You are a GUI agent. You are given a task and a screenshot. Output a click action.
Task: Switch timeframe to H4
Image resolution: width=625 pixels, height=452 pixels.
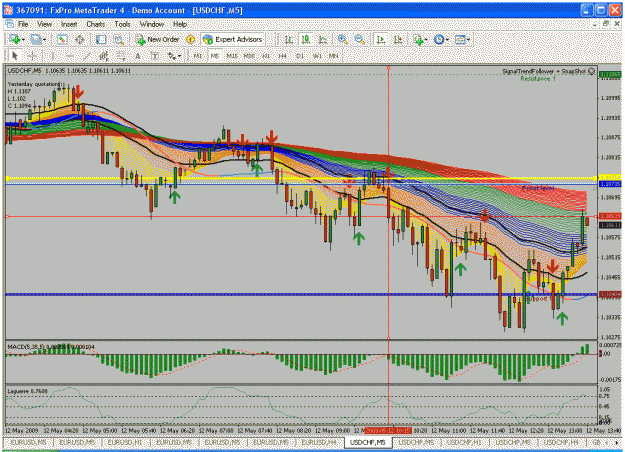point(283,56)
